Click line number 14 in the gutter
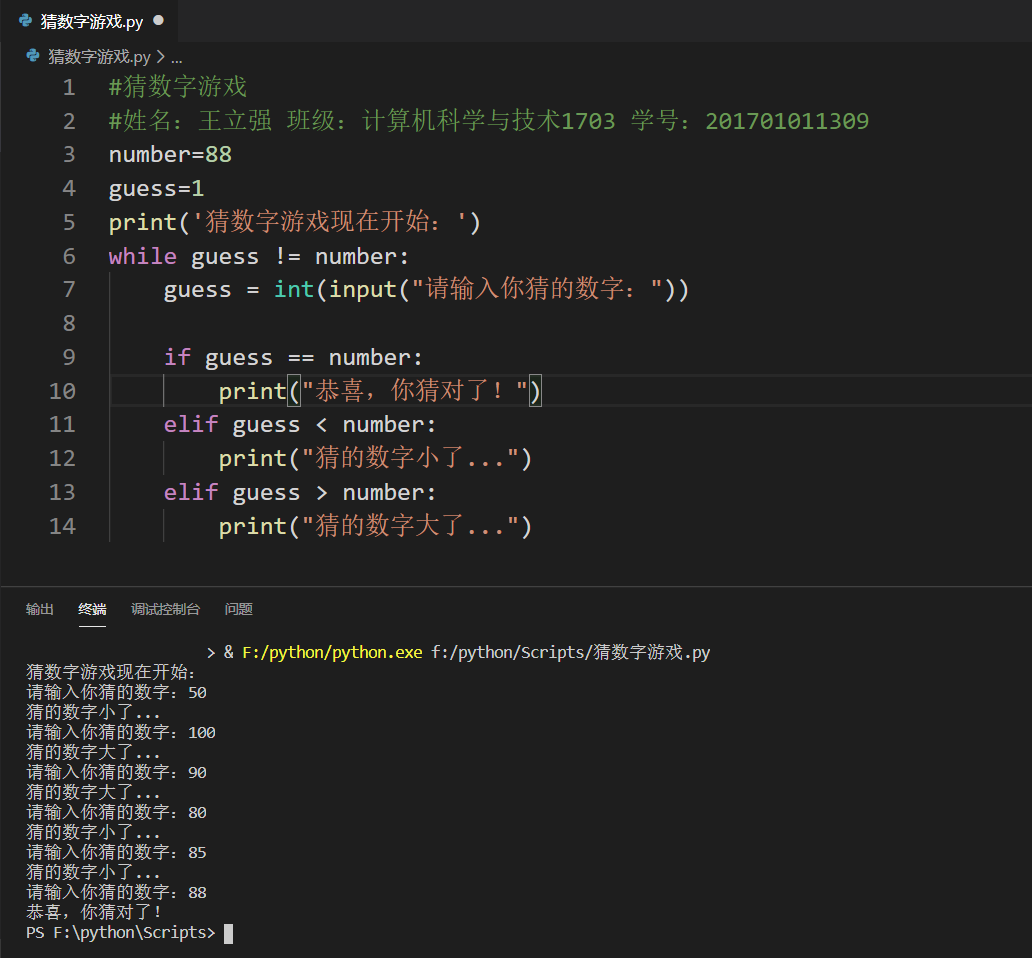Screen dimensions: 1032x958 click(62, 525)
